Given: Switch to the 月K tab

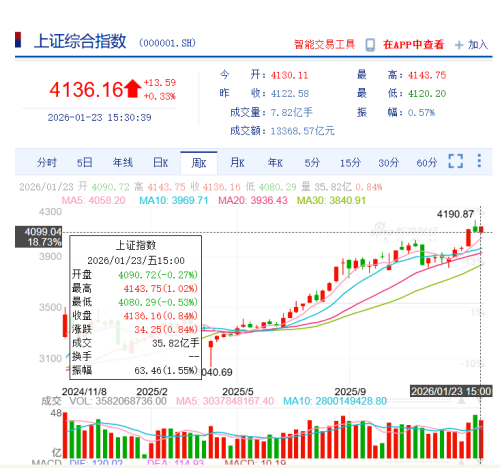Looking at the screenshot, I should (237, 163).
